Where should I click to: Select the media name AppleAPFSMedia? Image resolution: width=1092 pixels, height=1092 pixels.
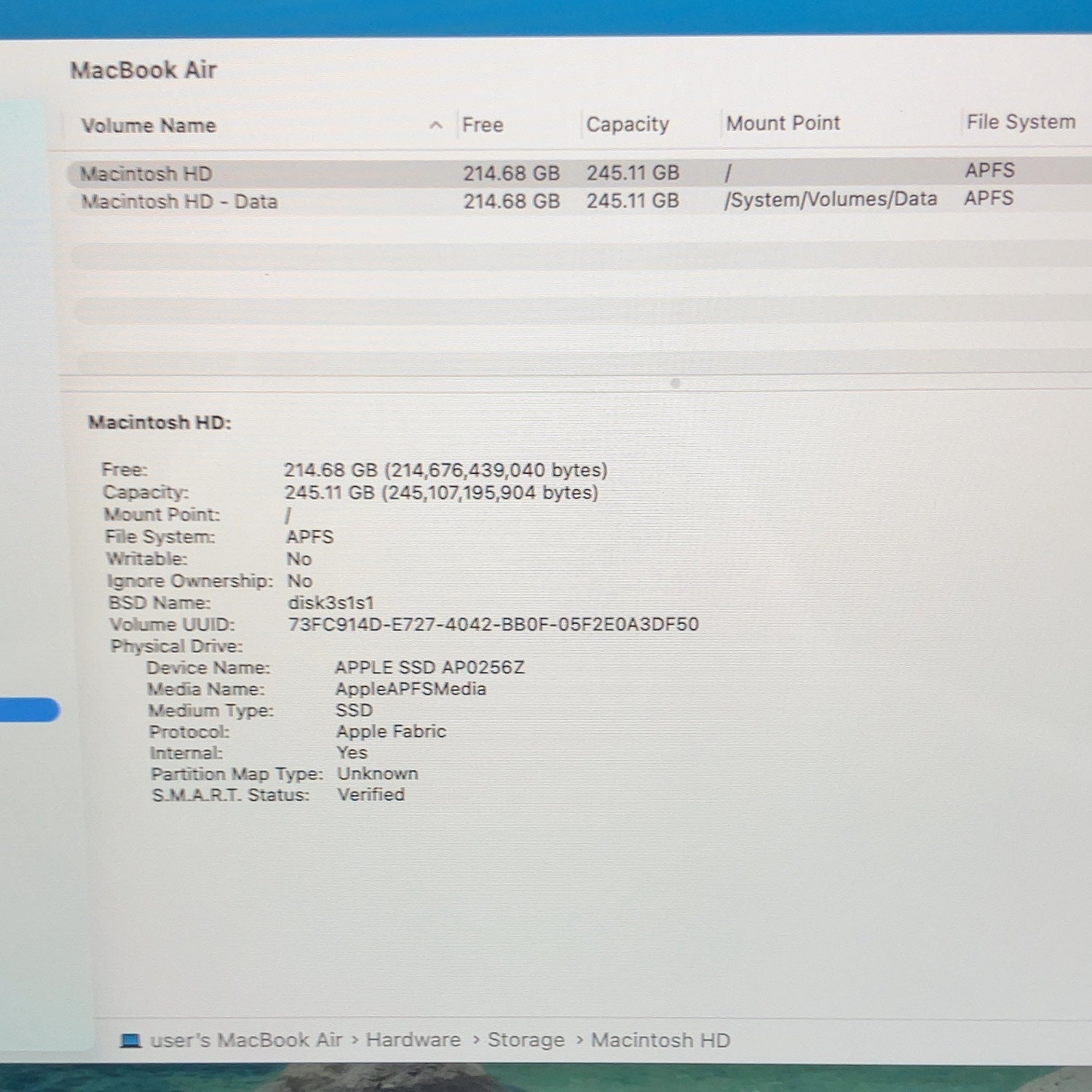[411, 689]
